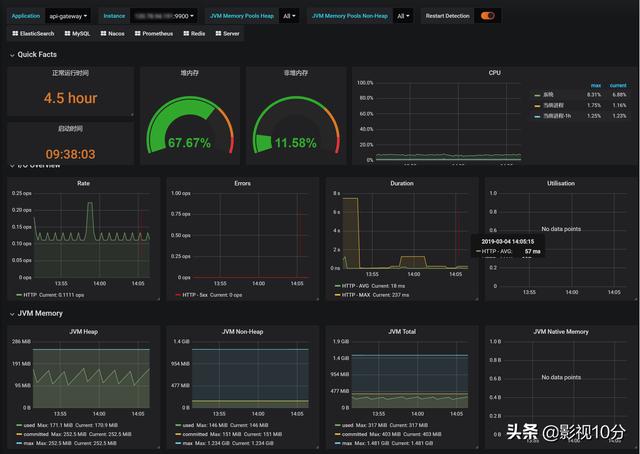Toggle committed series in JVM Heap legend
640x454 pixels.
click(x=36, y=434)
